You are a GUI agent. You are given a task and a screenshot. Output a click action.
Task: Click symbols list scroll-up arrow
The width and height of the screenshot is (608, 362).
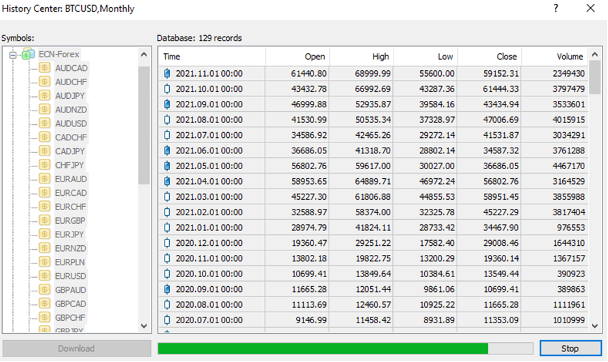[144, 55]
